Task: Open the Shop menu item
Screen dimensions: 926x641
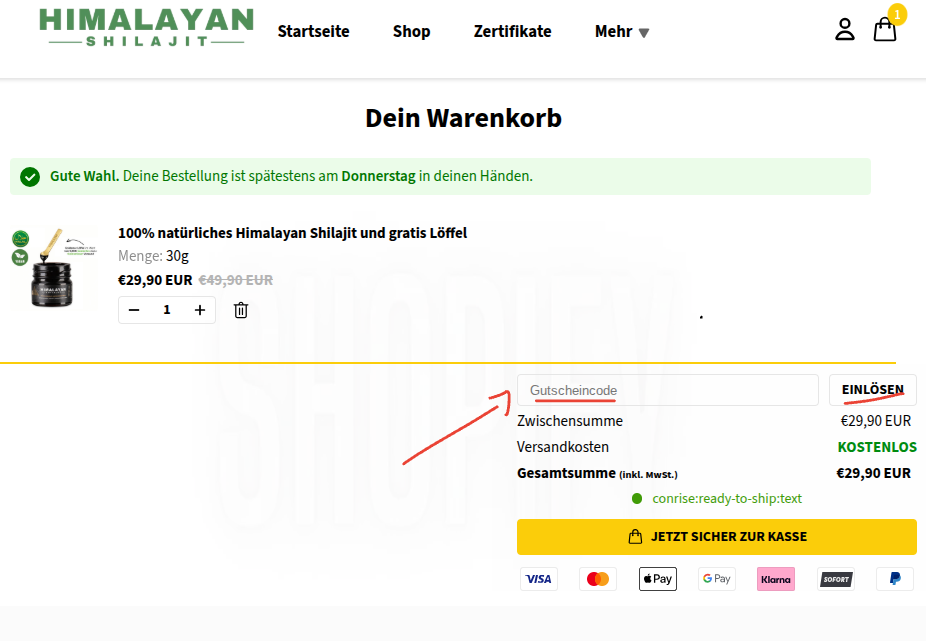Action: (411, 32)
